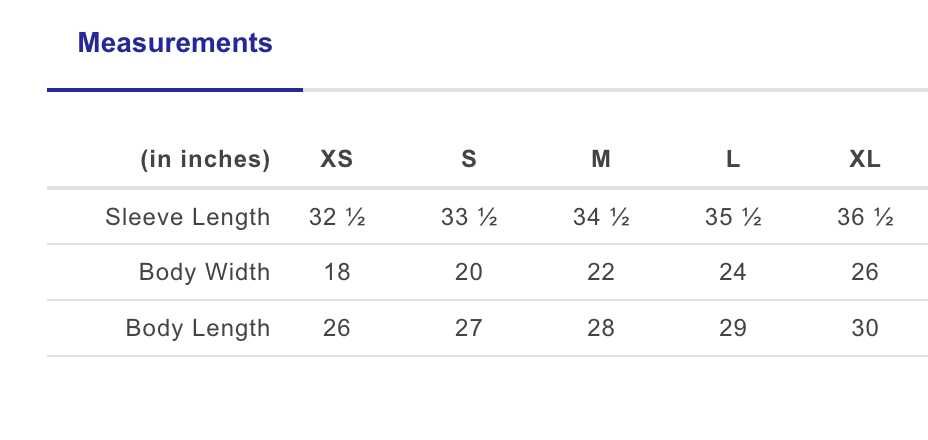The image size is (928, 440).
Task: Select the XL size column header
Action: [865, 159]
